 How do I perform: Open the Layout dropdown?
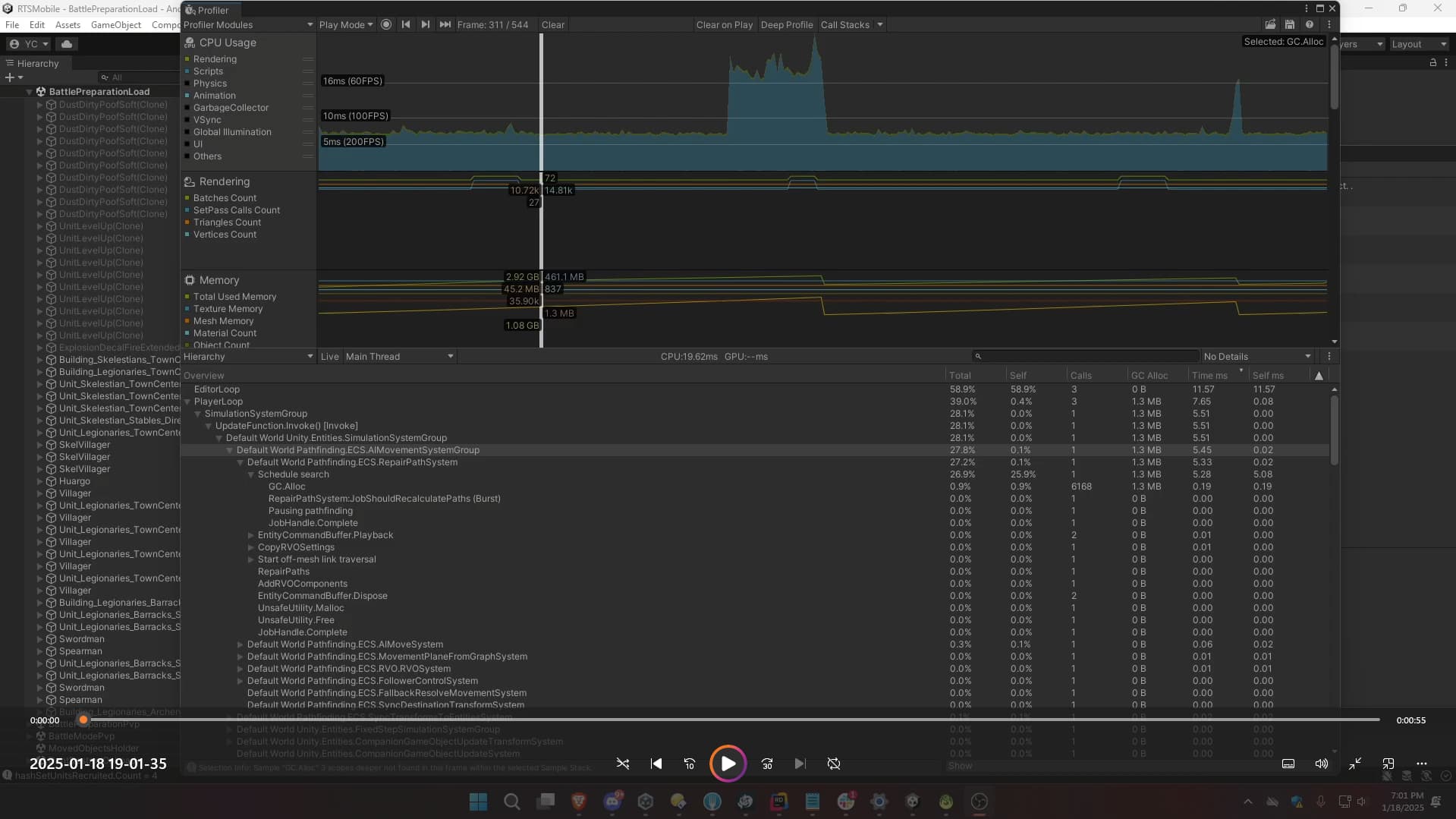coord(1418,44)
